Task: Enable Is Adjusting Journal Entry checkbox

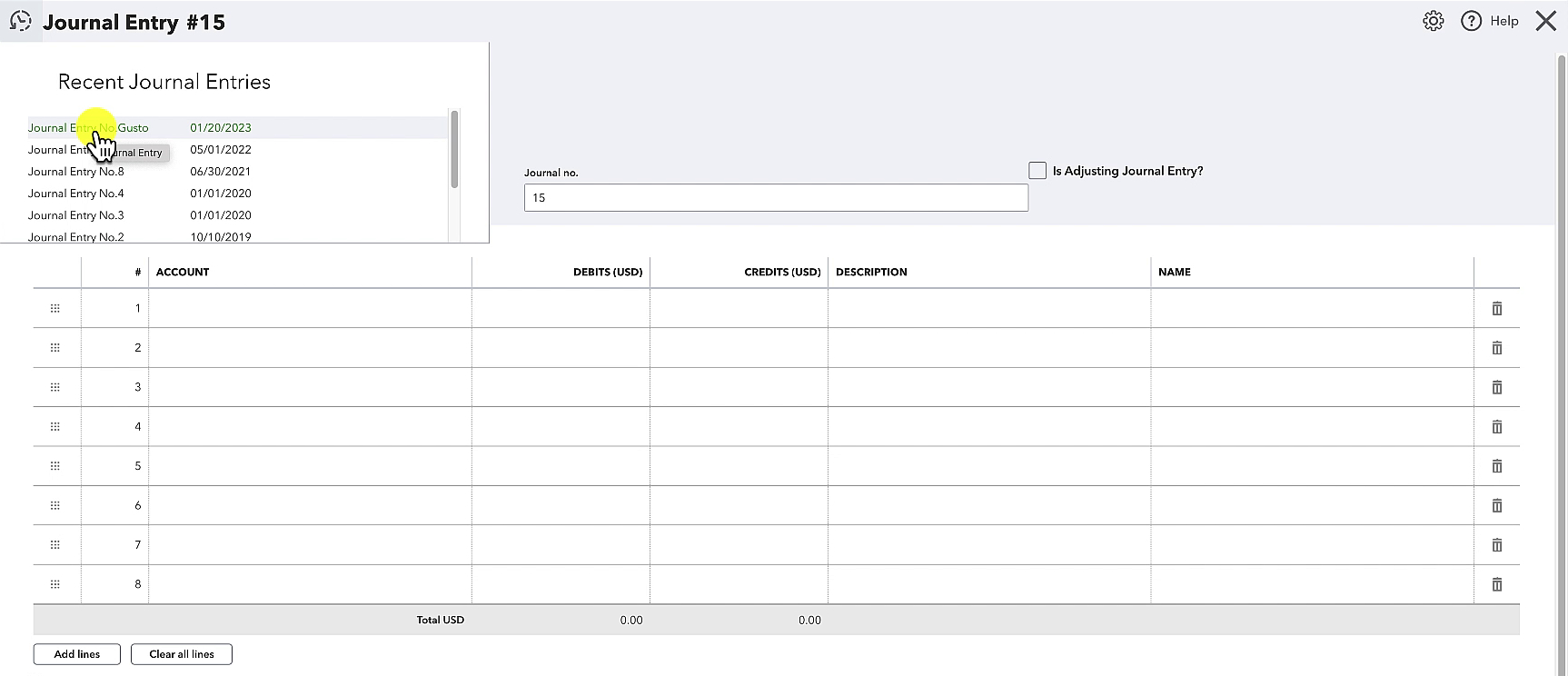Action: (x=1037, y=171)
